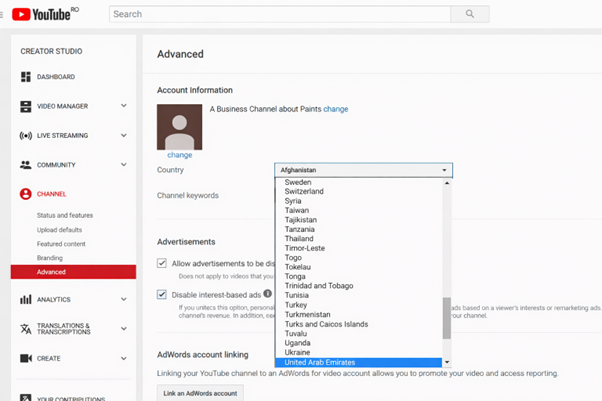Viewport: 602px width, 401px height.
Task: Select Tanzania in country list
Action: pos(359,229)
